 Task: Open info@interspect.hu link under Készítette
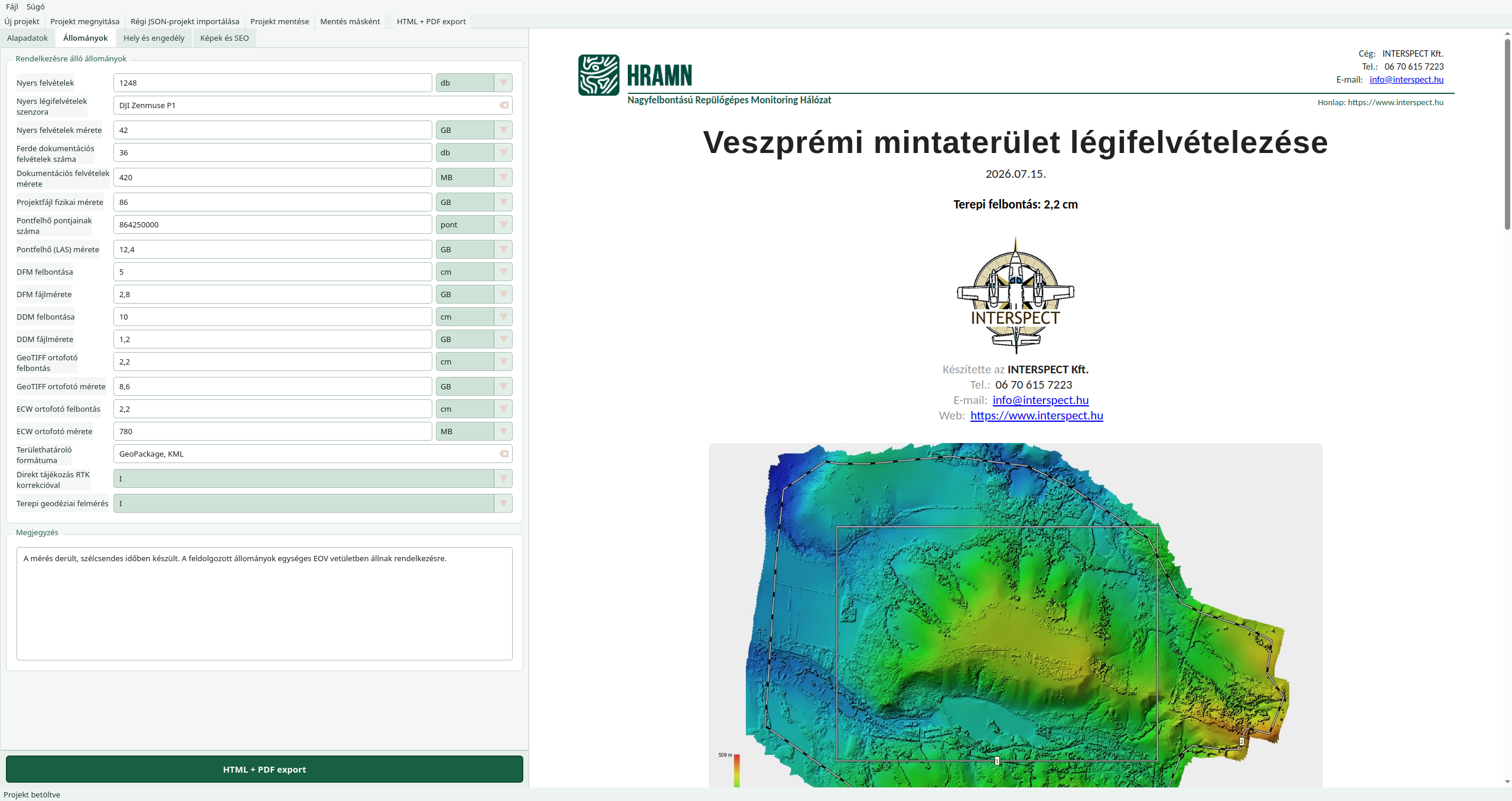1041,400
